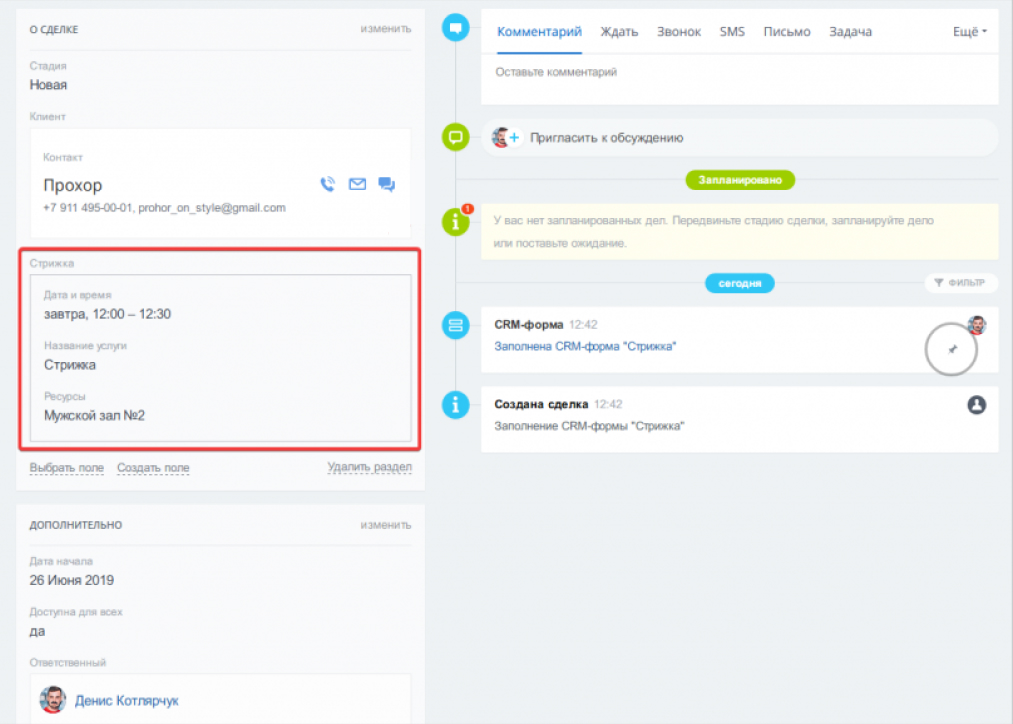Click the gray user avatar on Создана сделка

coord(977,404)
